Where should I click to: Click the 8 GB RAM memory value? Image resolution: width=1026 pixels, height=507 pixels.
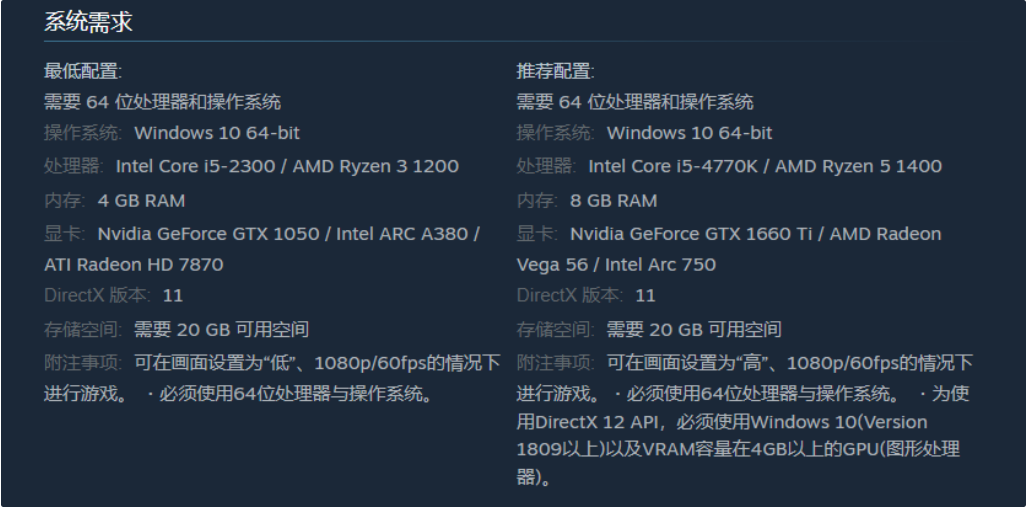(x=613, y=200)
